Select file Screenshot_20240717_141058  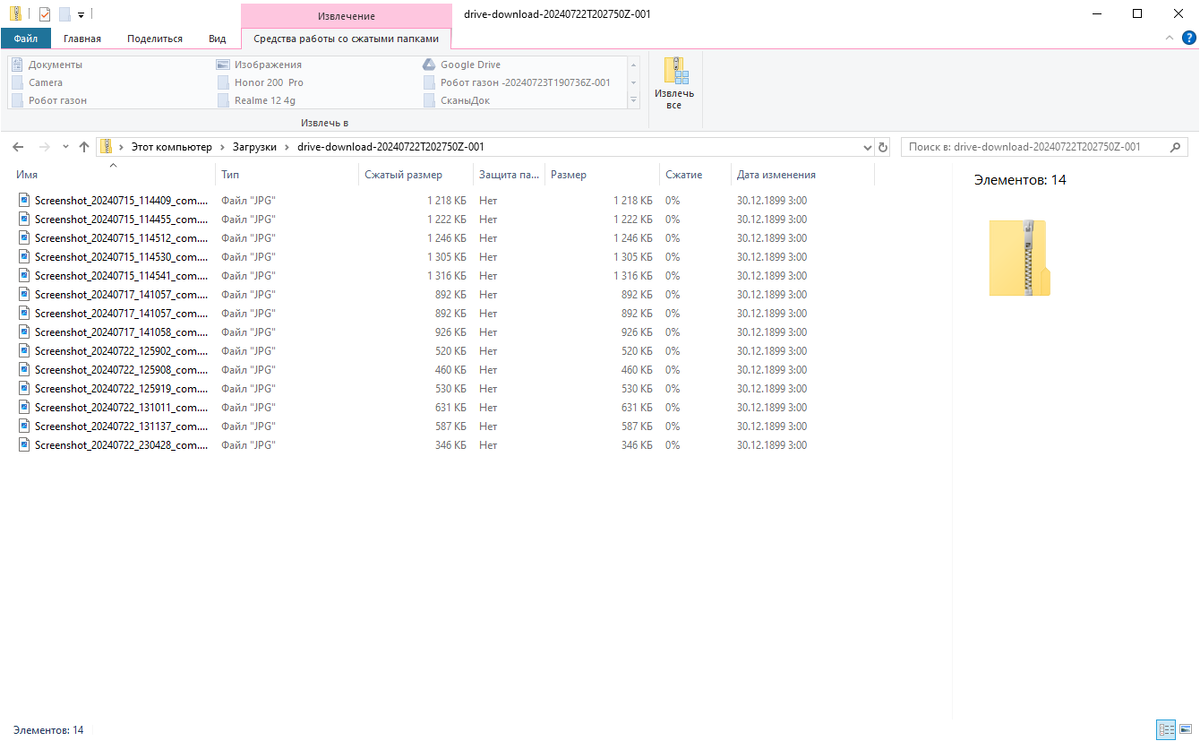click(121, 332)
